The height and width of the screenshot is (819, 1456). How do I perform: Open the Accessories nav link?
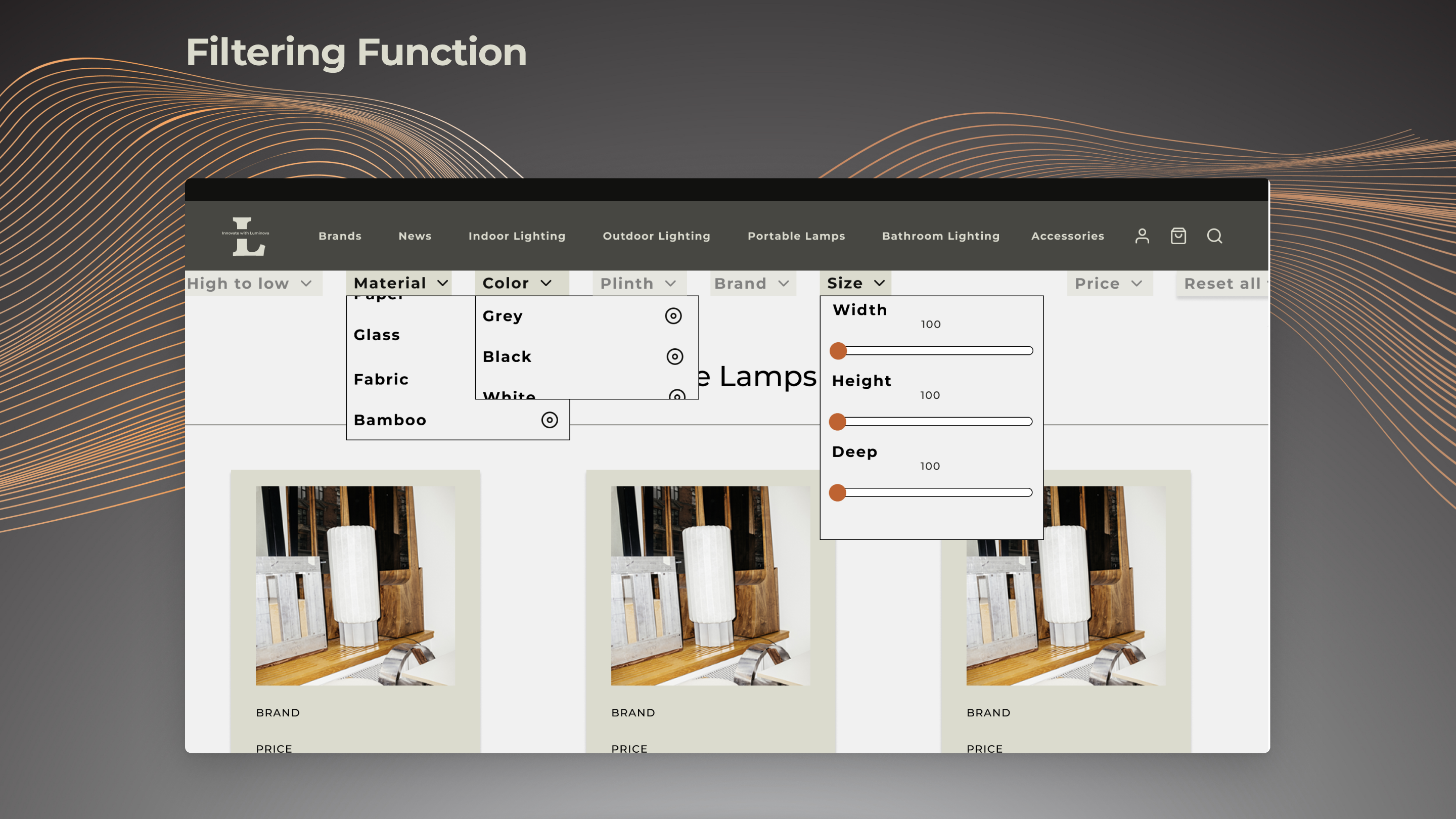click(x=1067, y=236)
